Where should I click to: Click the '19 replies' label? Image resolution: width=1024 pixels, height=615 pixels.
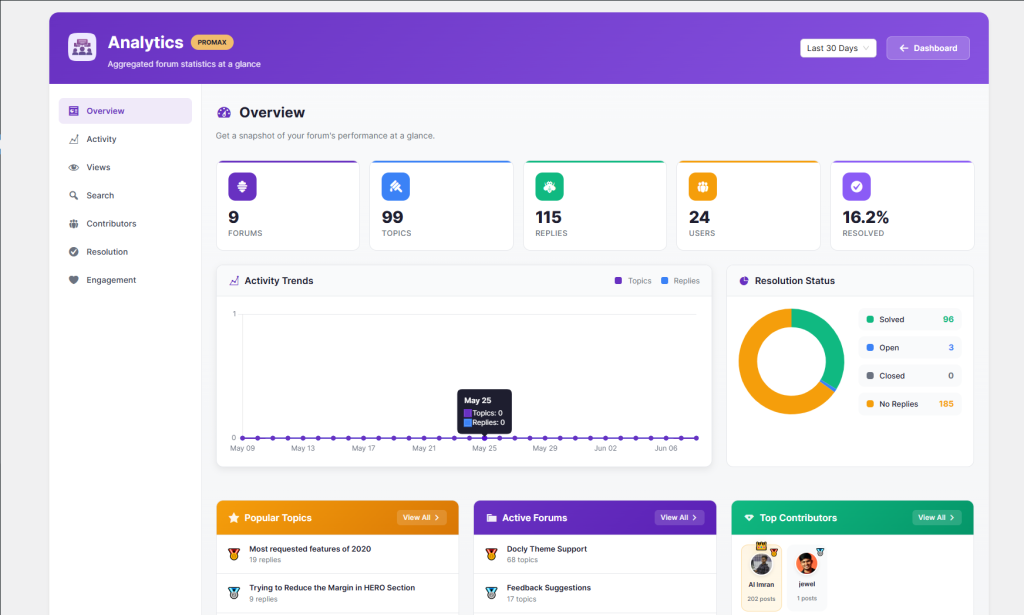(x=265, y=560)
